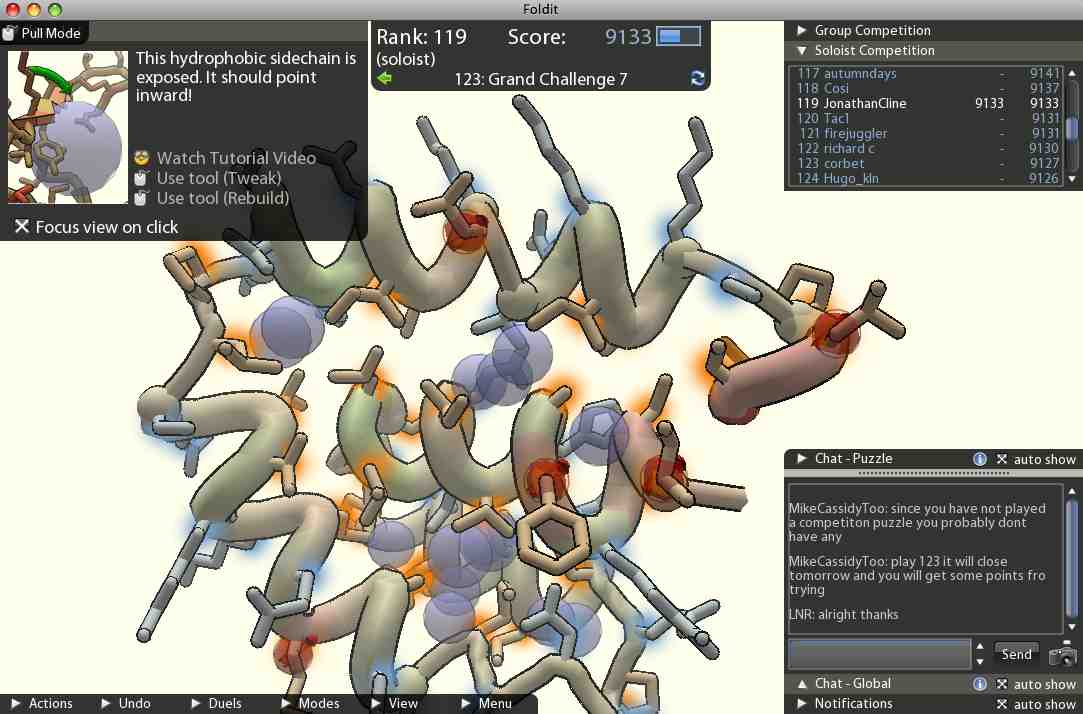Click the chat message input field
This screenshot has width=1083, height=714.
(878, 654)
